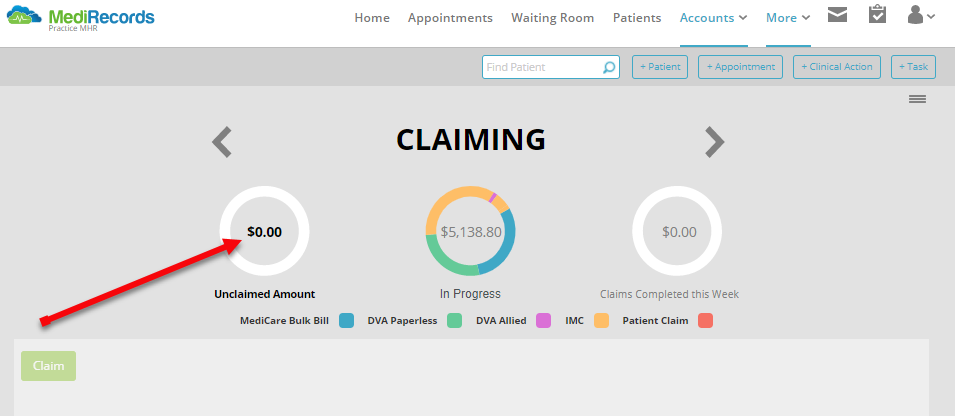Expand the More dropdown menu
Image resolution: width=955 pixels, height=416 pixels.
(x=787, y=18)
